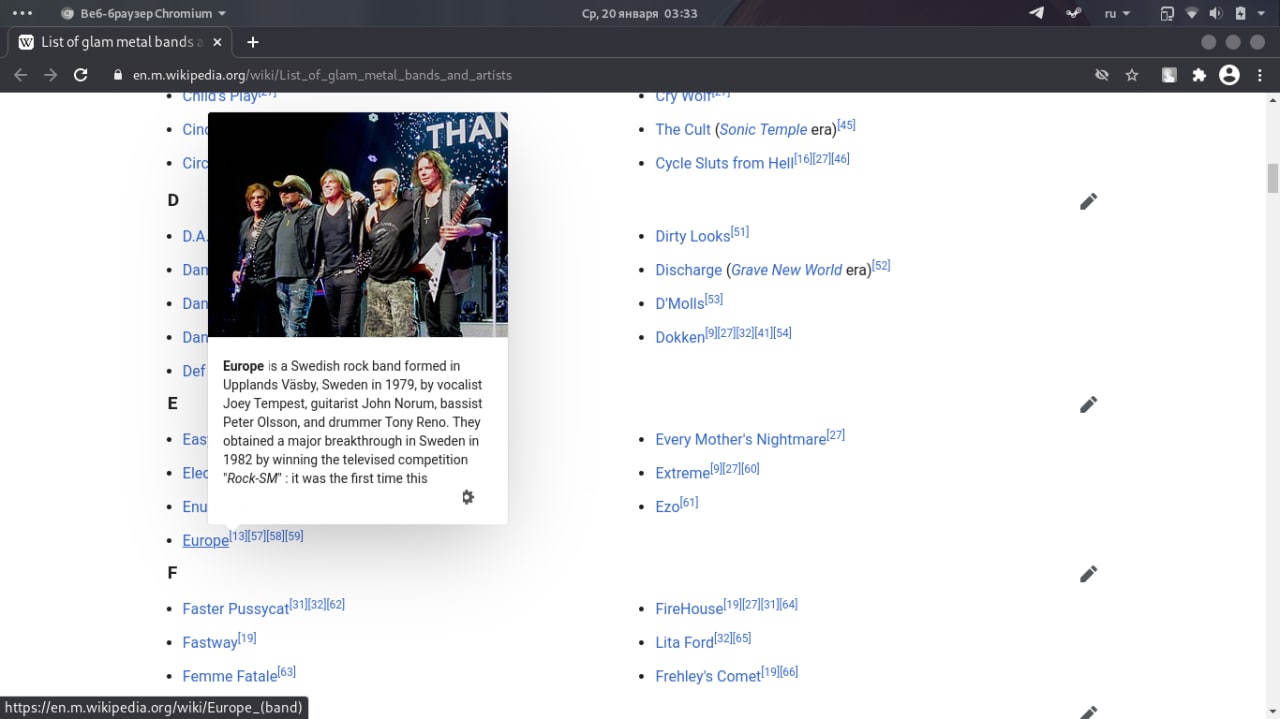Open the Femme Fatale link

pos(229,676)
